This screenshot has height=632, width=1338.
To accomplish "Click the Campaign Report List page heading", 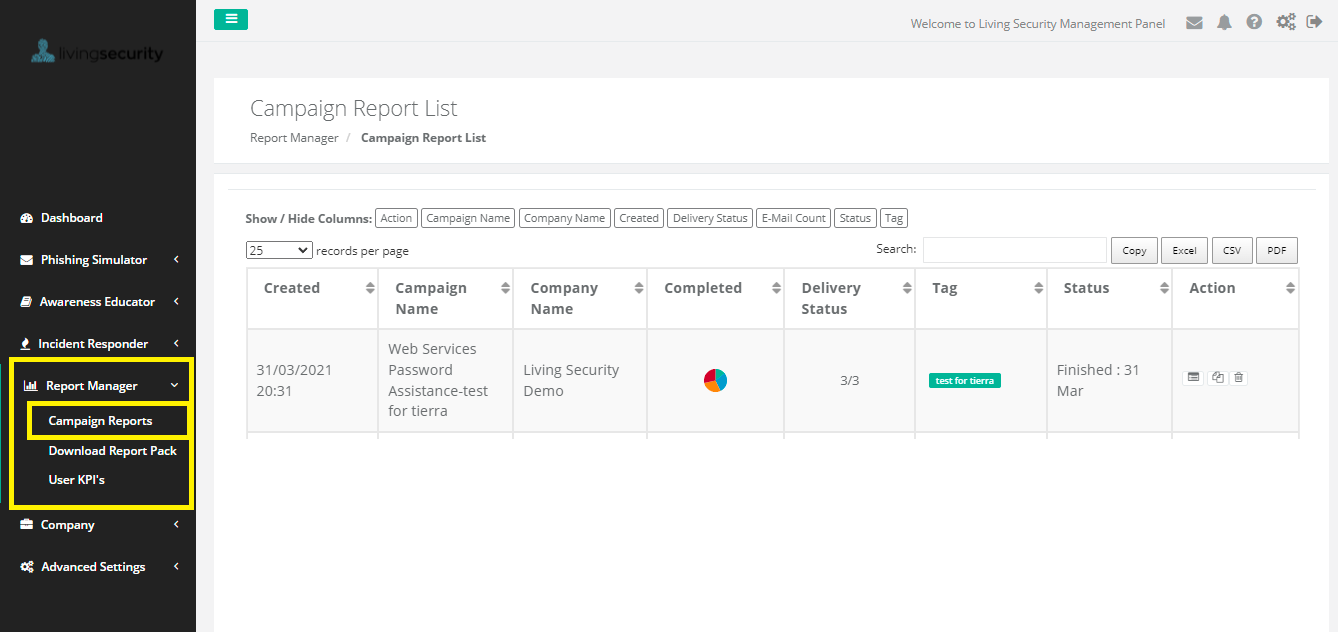I will click(x=353, y=108).
